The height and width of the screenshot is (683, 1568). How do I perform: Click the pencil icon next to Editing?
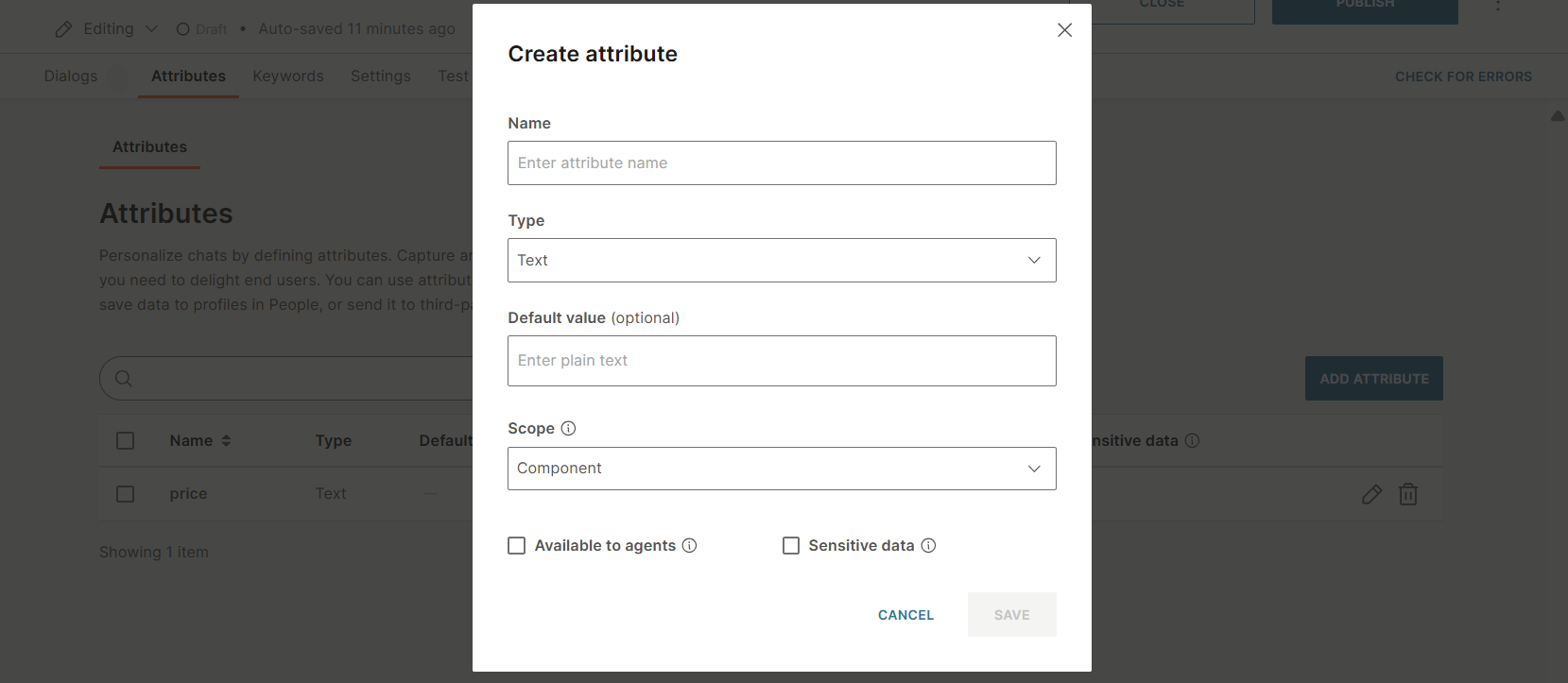(x=63, y=28)
